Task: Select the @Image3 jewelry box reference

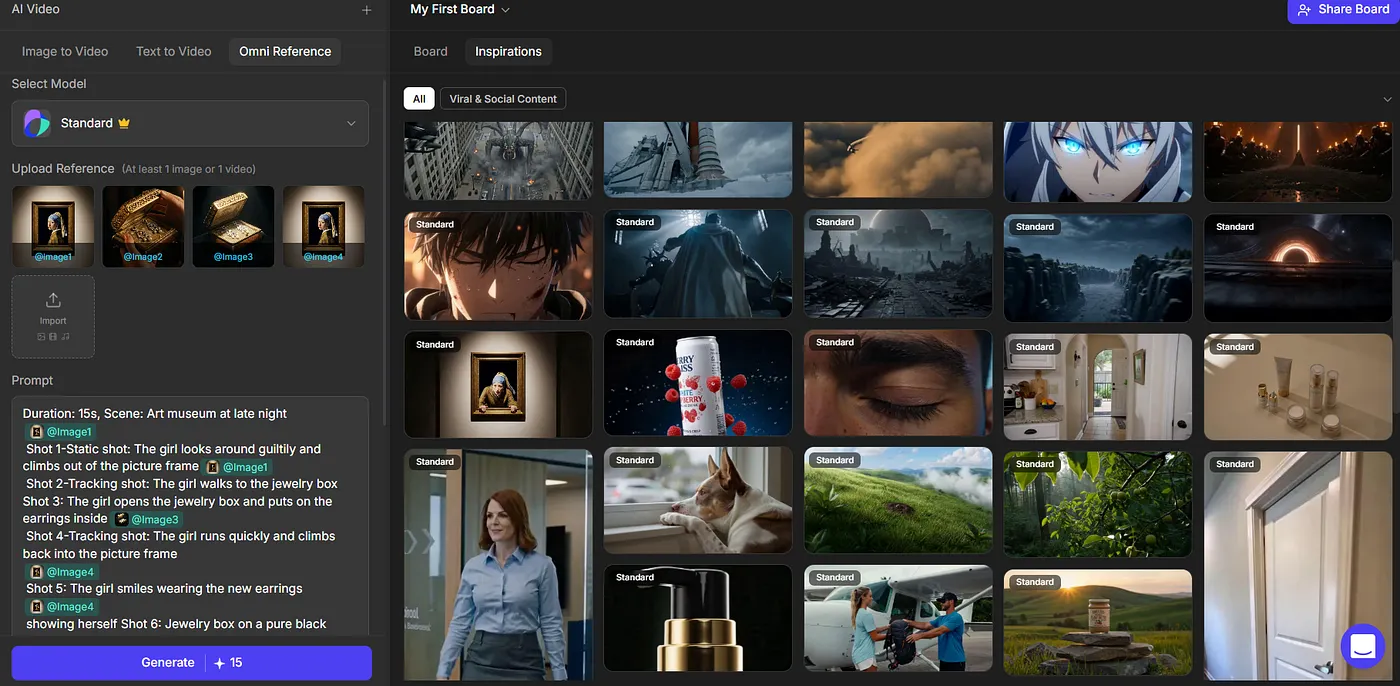Action: point(233,227)
